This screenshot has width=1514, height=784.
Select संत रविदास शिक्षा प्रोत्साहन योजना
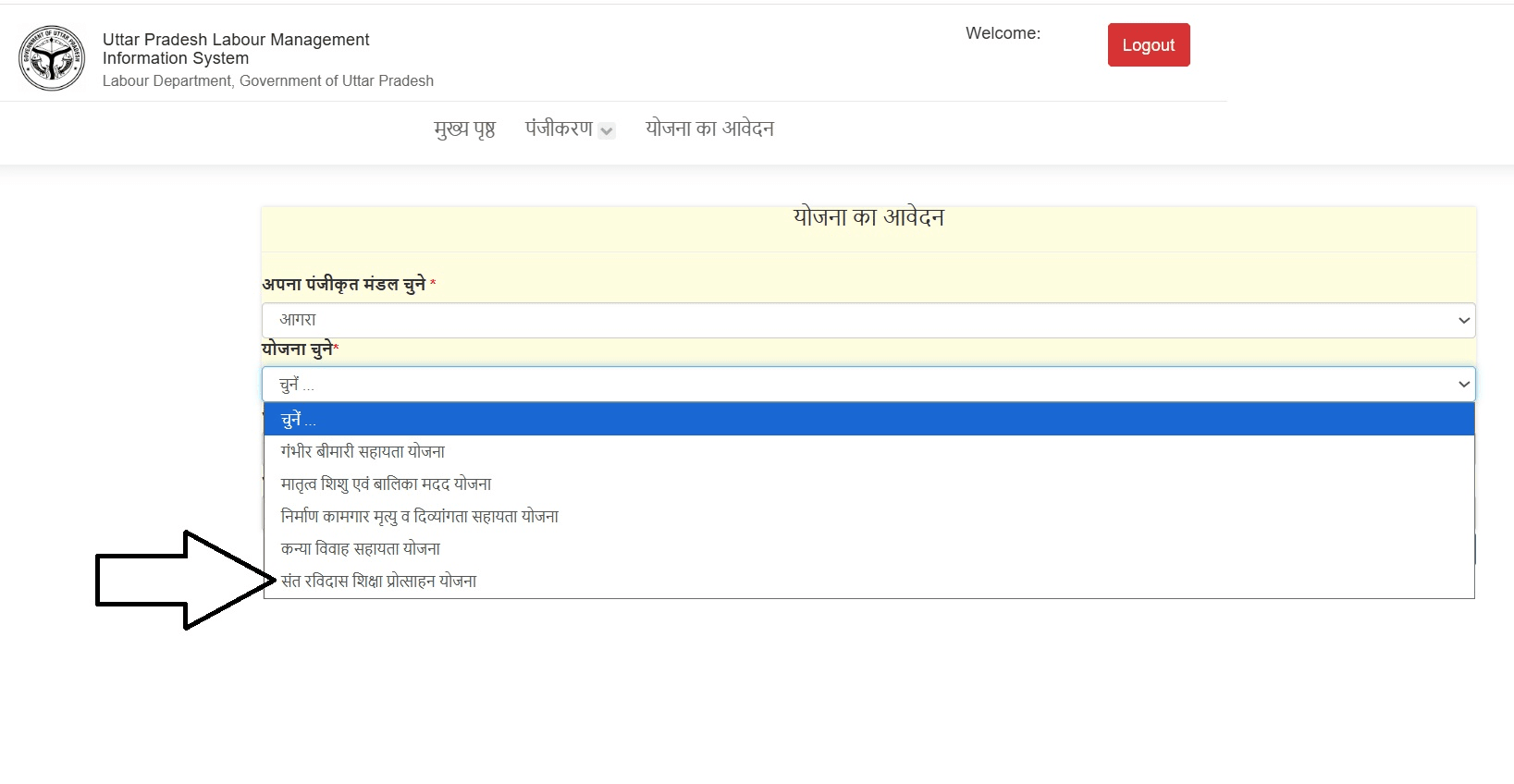point(378,582)
